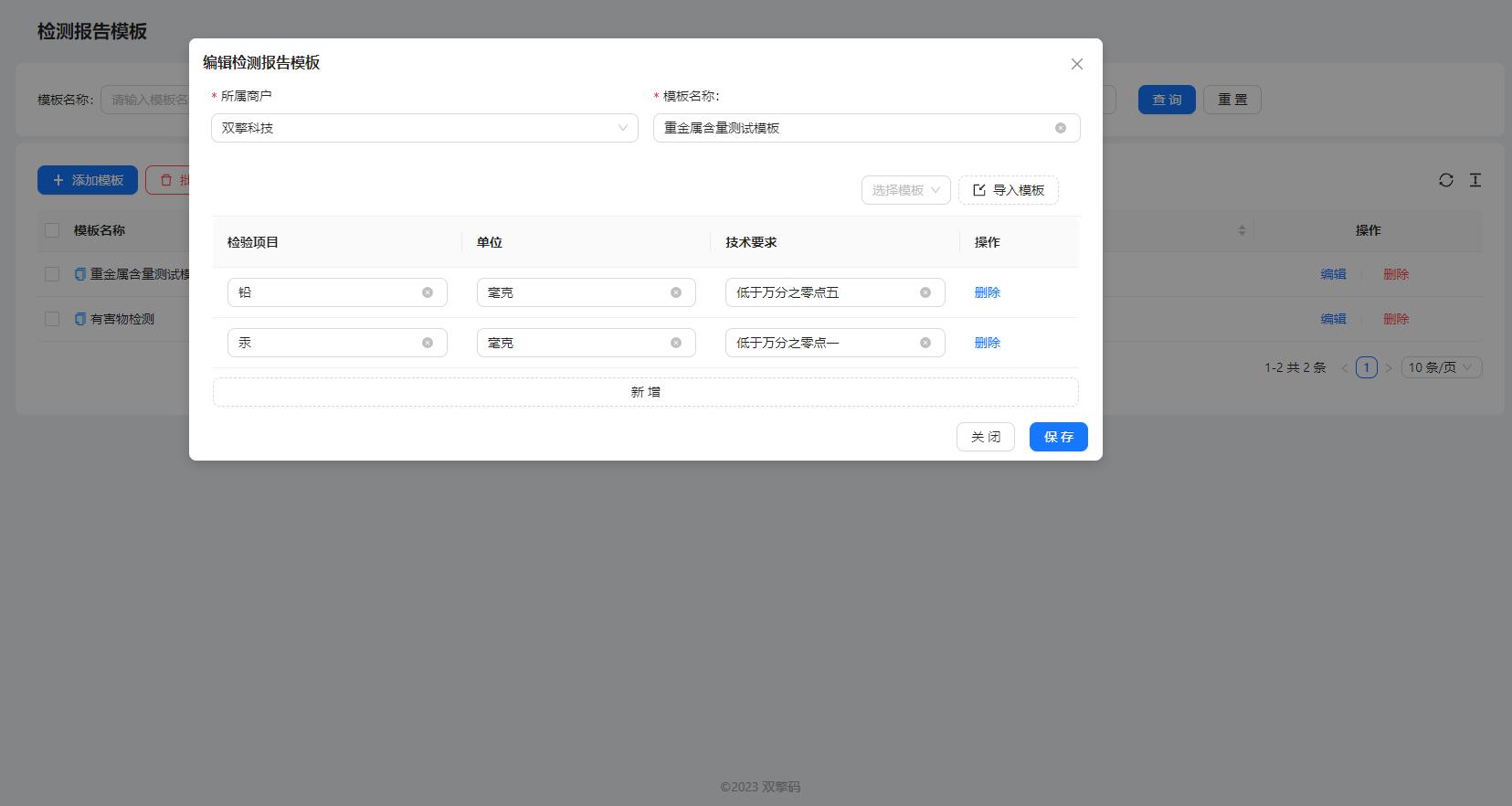Click the 添加模板 button
The image size is (1512, 806).
point(88,180)
